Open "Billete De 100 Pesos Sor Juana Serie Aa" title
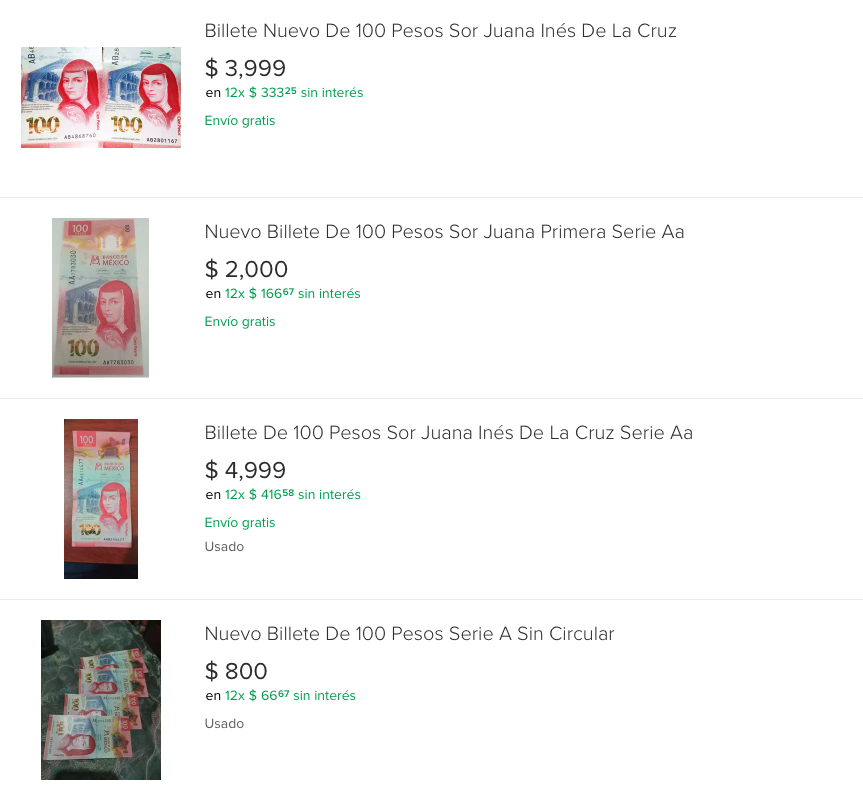The width and height of the screenshot is (863, 794). (x=448, y=433)
